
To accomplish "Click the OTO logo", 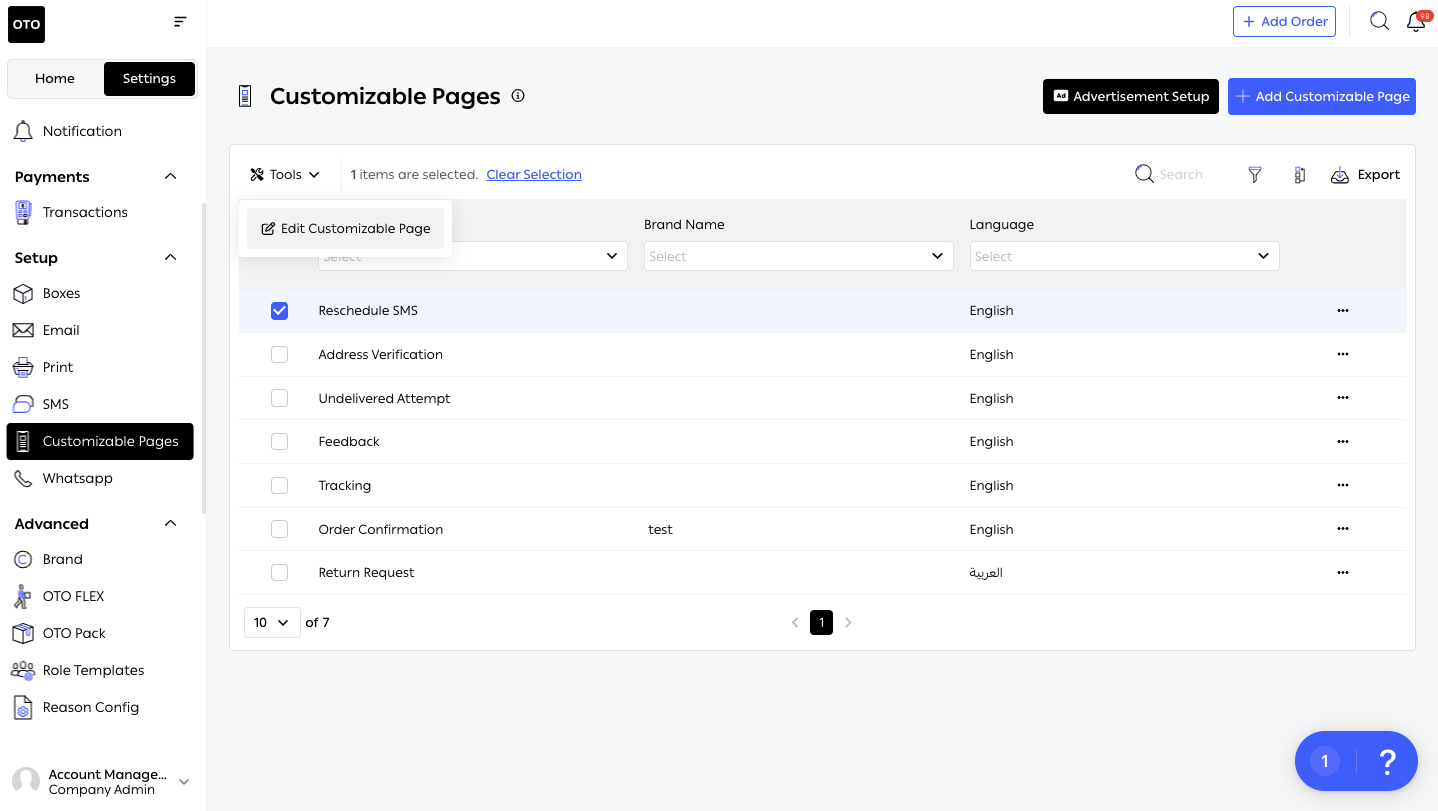I will [27, 24].
